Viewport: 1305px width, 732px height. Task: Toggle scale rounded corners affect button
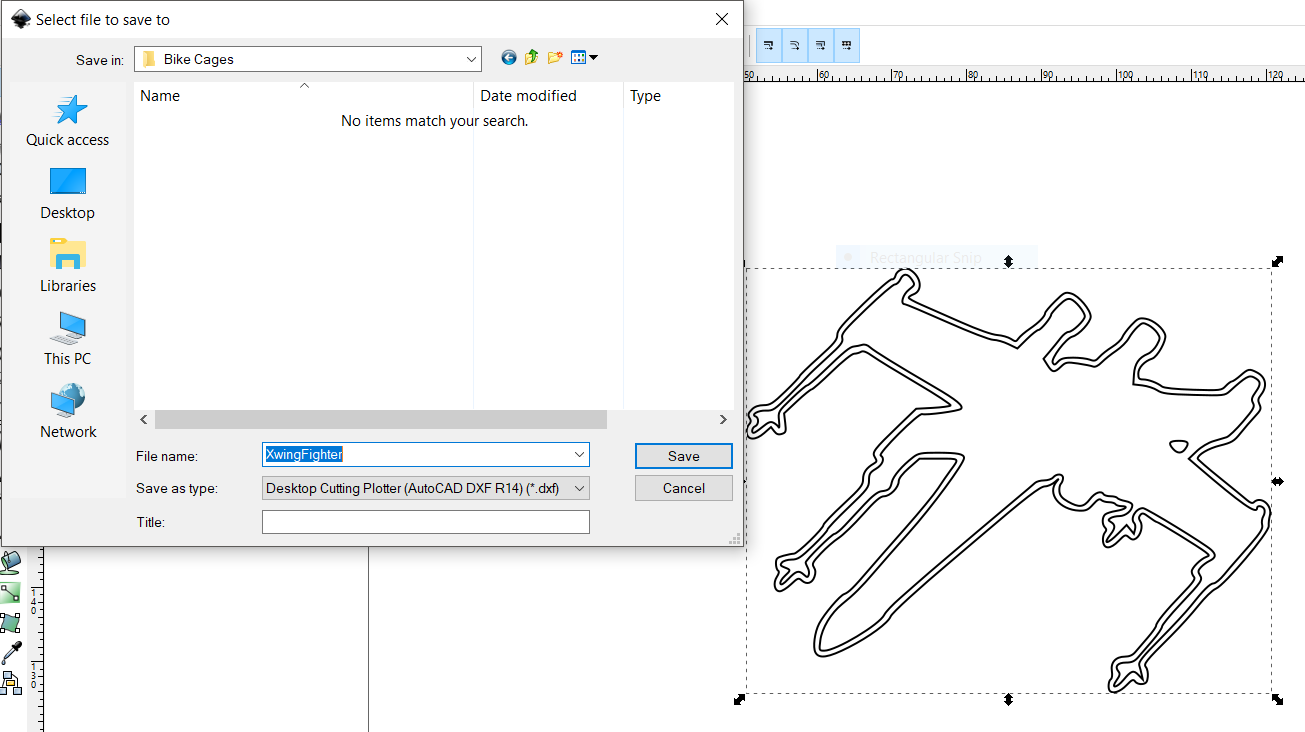[794, 45]
